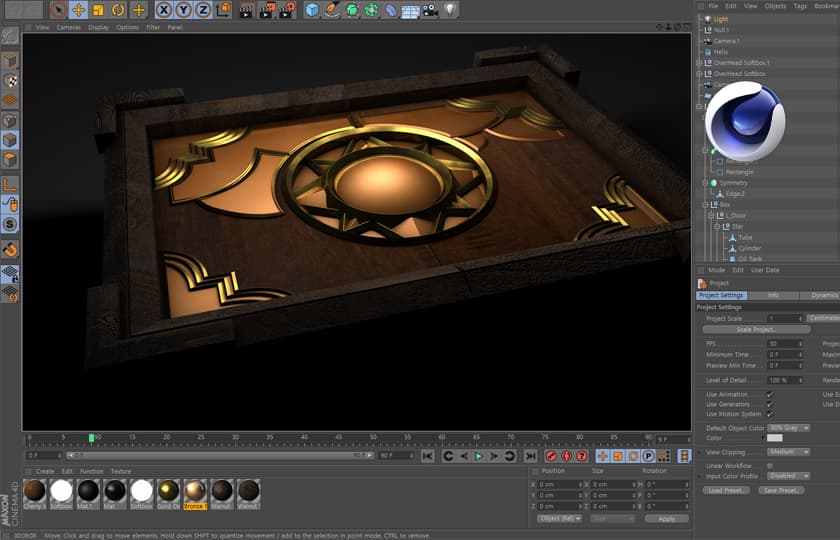Click the green timeline playhead marker

(92, 438)
